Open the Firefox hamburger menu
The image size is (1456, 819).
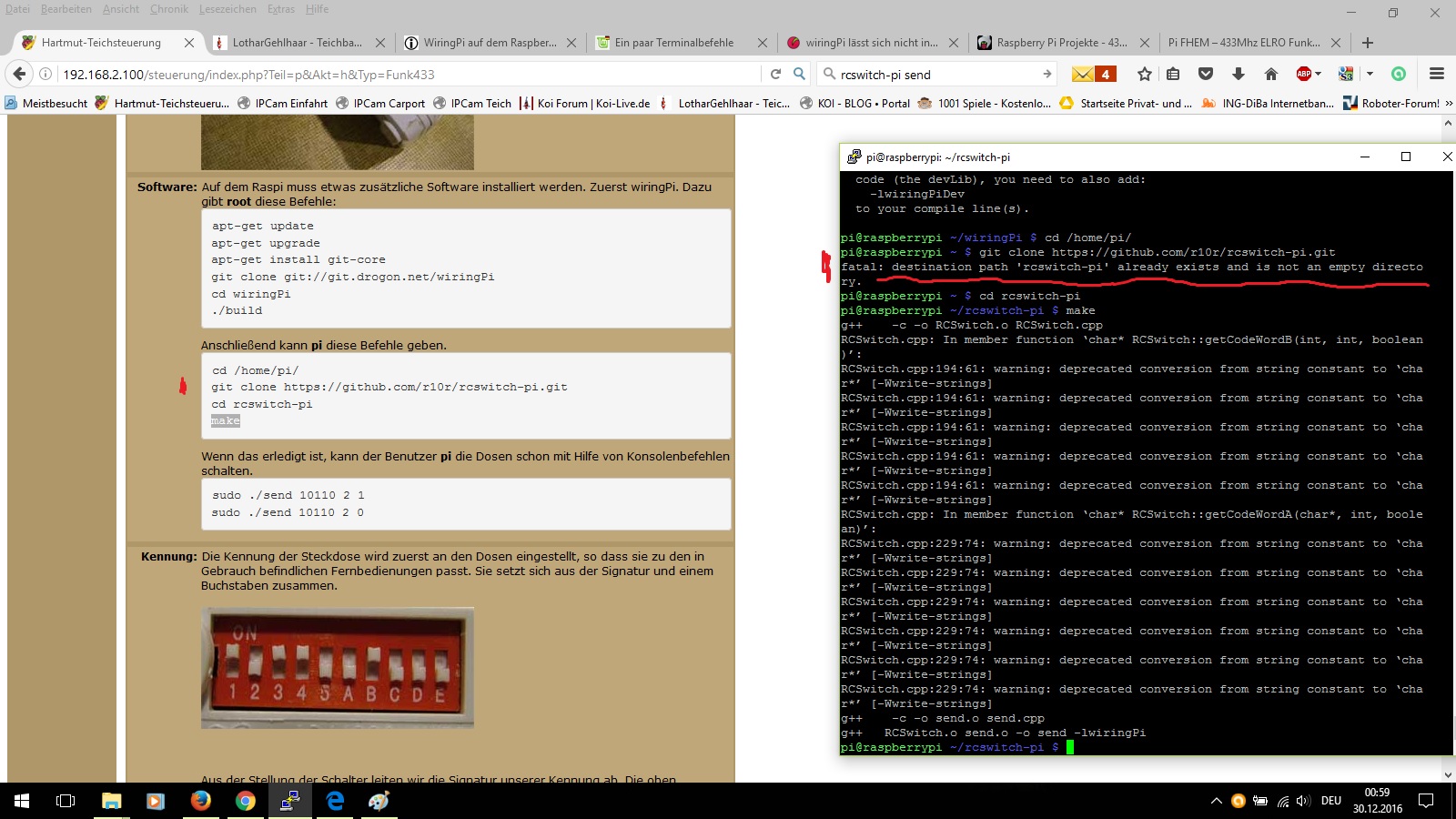point(1437,75)
